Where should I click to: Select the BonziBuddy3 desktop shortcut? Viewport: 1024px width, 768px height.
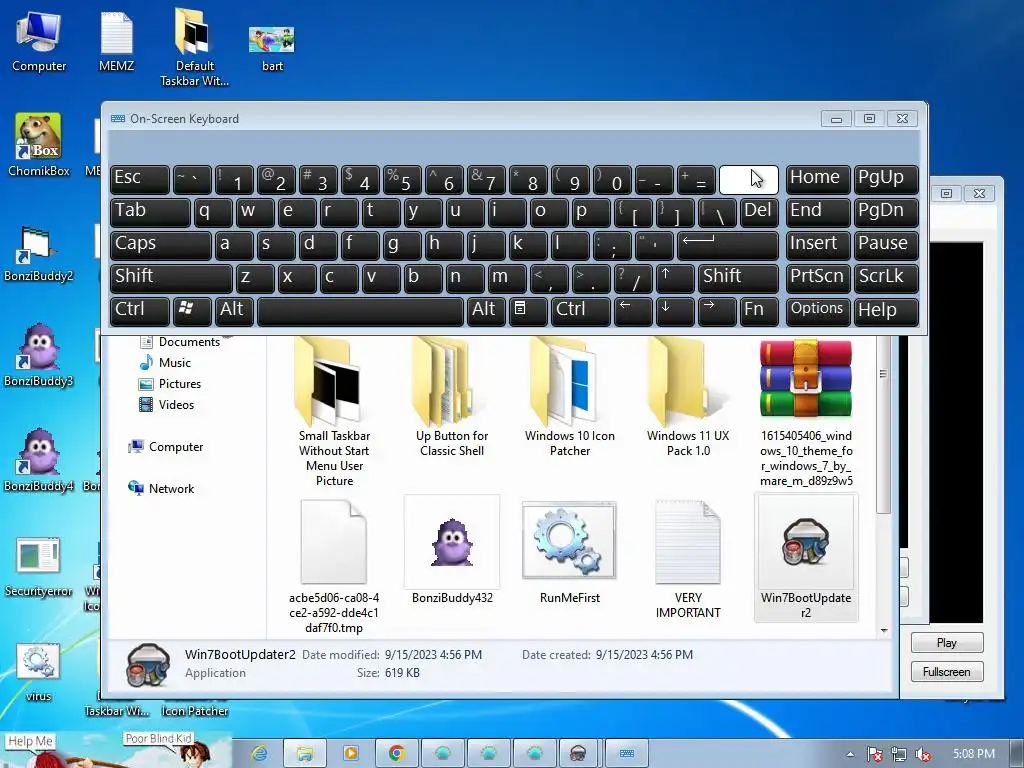pos(39,356)
